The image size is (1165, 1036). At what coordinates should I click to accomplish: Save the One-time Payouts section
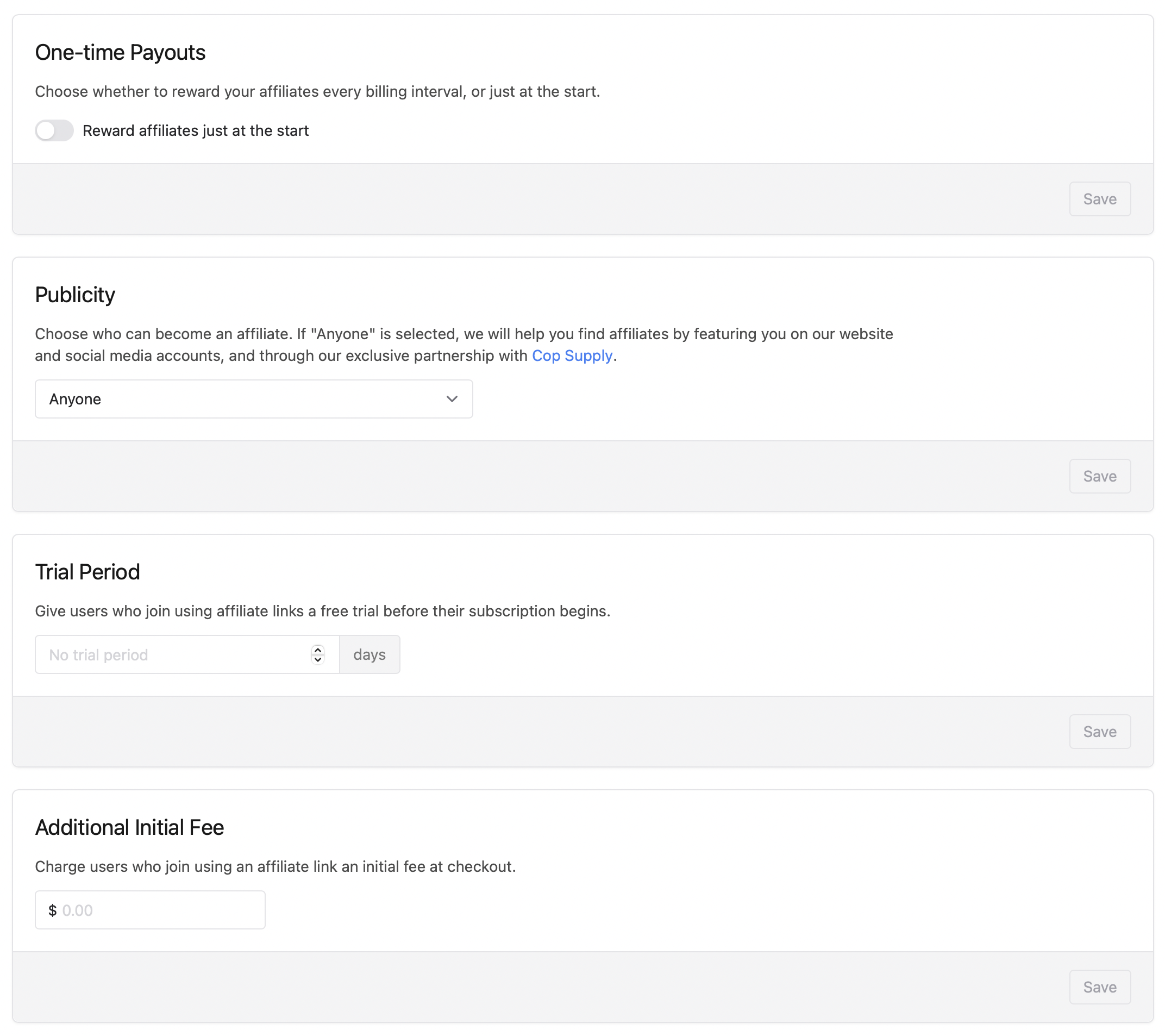[1099, 199]
